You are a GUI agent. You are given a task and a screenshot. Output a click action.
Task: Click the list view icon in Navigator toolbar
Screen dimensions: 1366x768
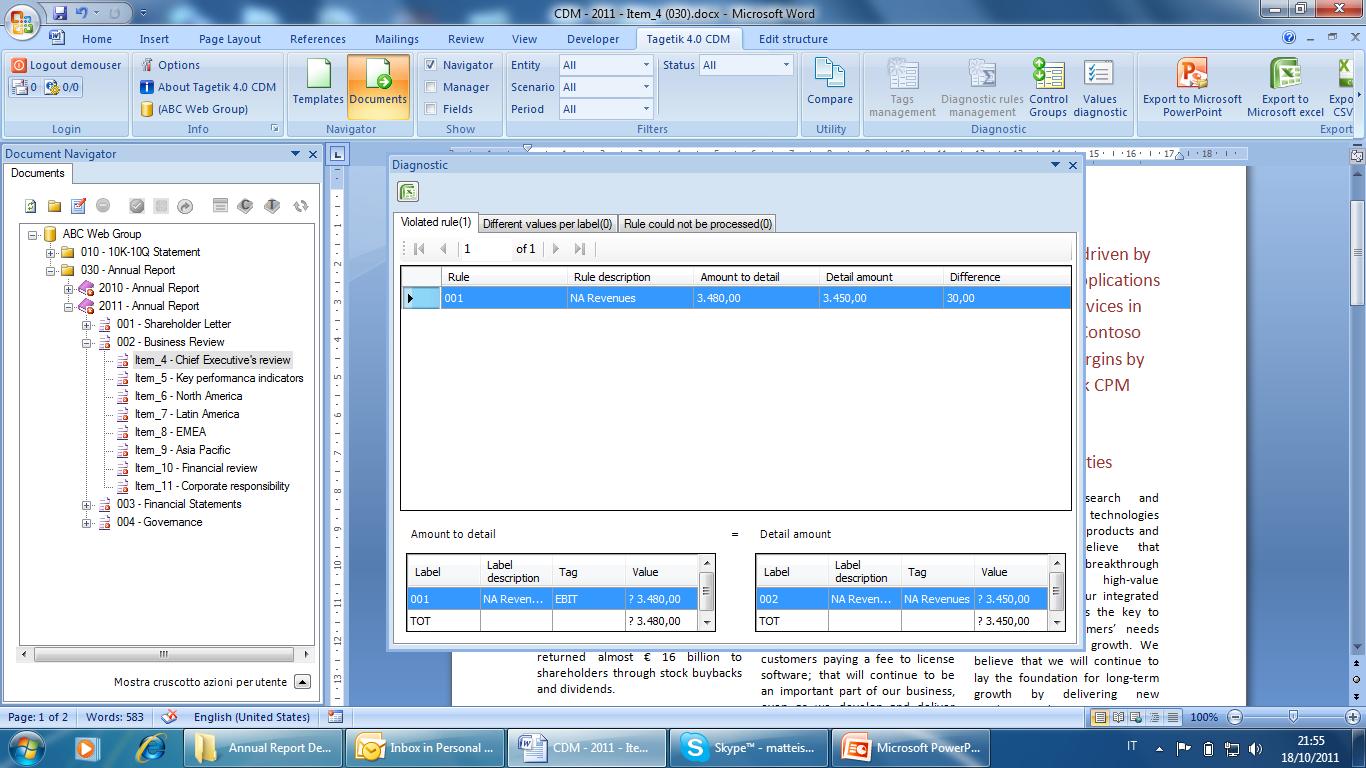point(220,206)
